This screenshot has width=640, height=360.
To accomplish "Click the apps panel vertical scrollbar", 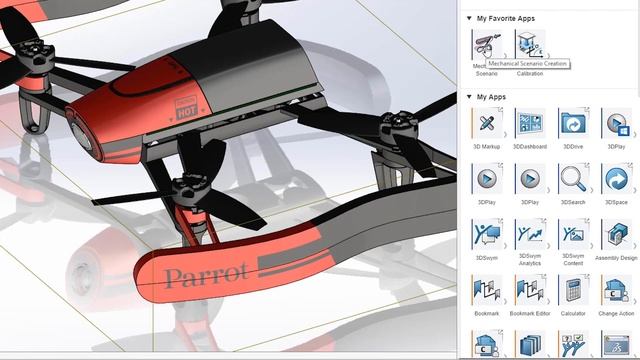I will pos(638,49).
